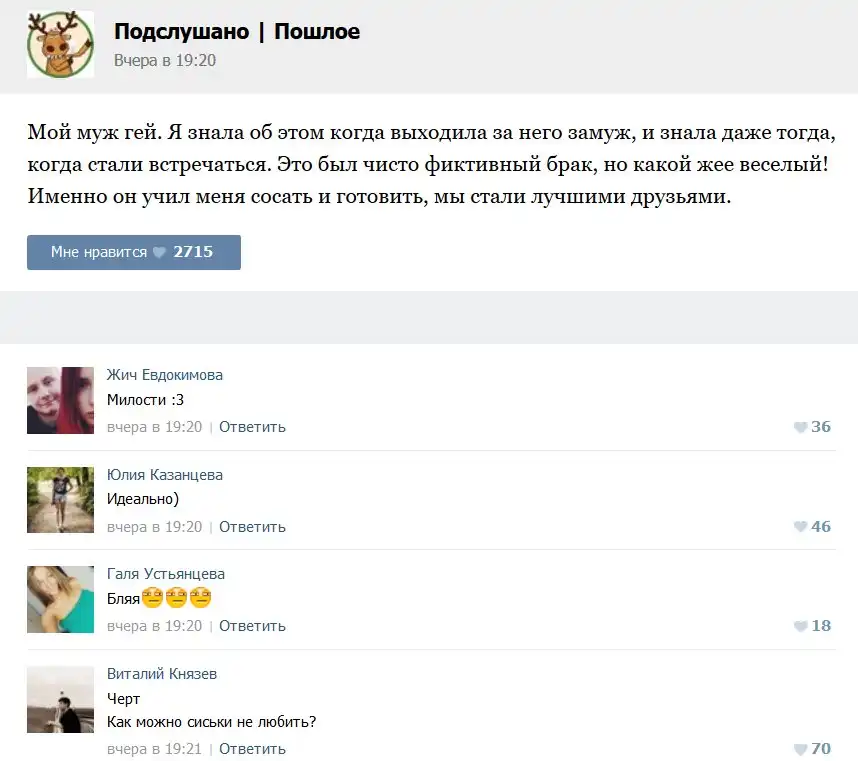The image size is (858, 761).
Task: Open the deer avatar of Подслушано group
Action: 60,44
